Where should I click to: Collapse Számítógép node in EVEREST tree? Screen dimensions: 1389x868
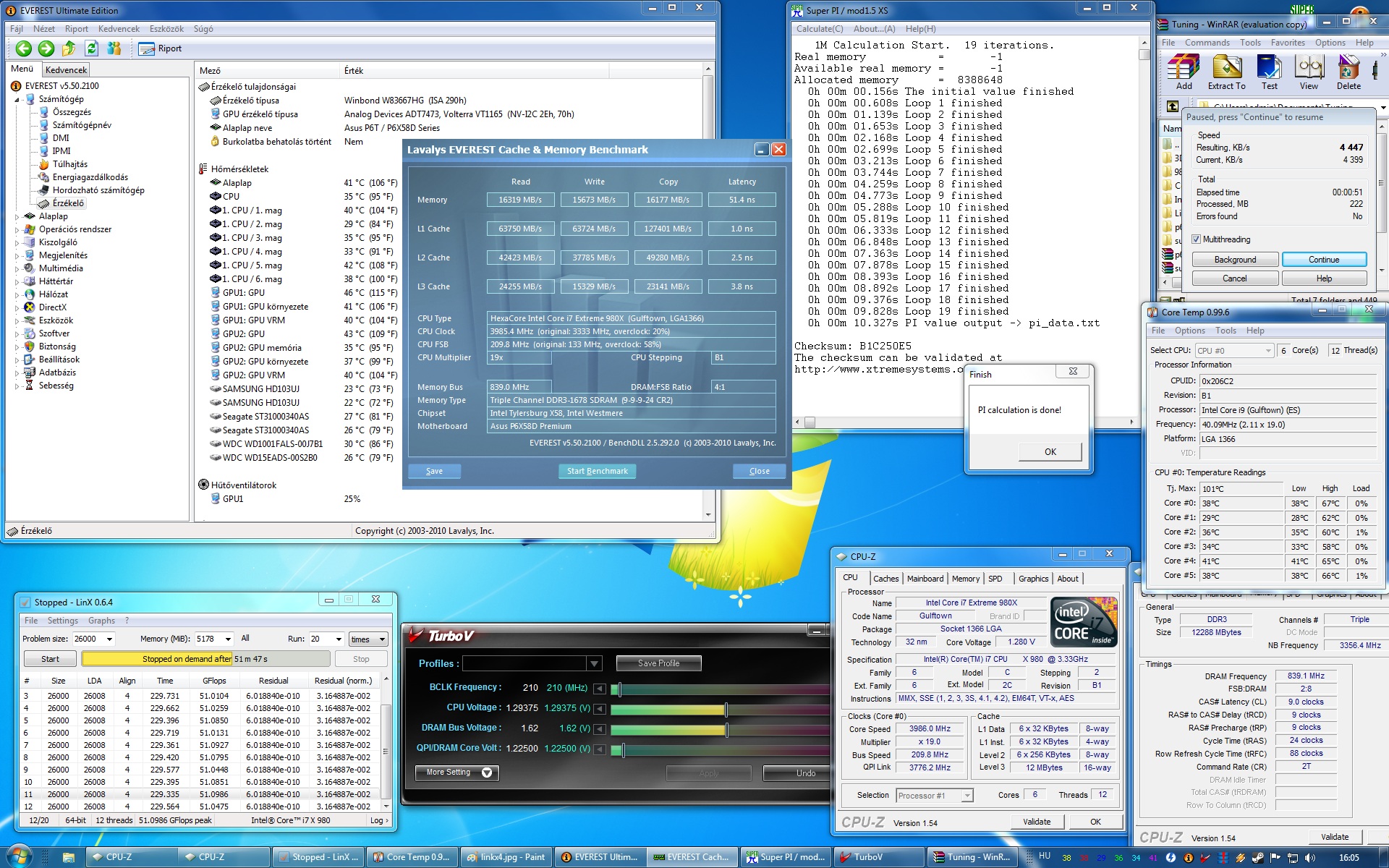[x=17, y=99]
